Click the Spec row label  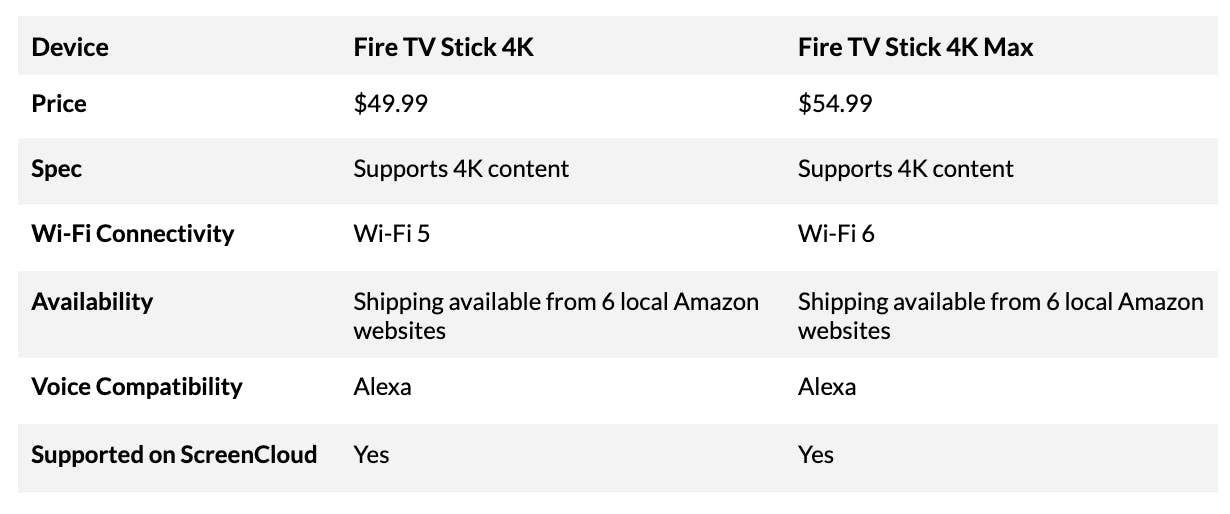[x=57, y=169]
